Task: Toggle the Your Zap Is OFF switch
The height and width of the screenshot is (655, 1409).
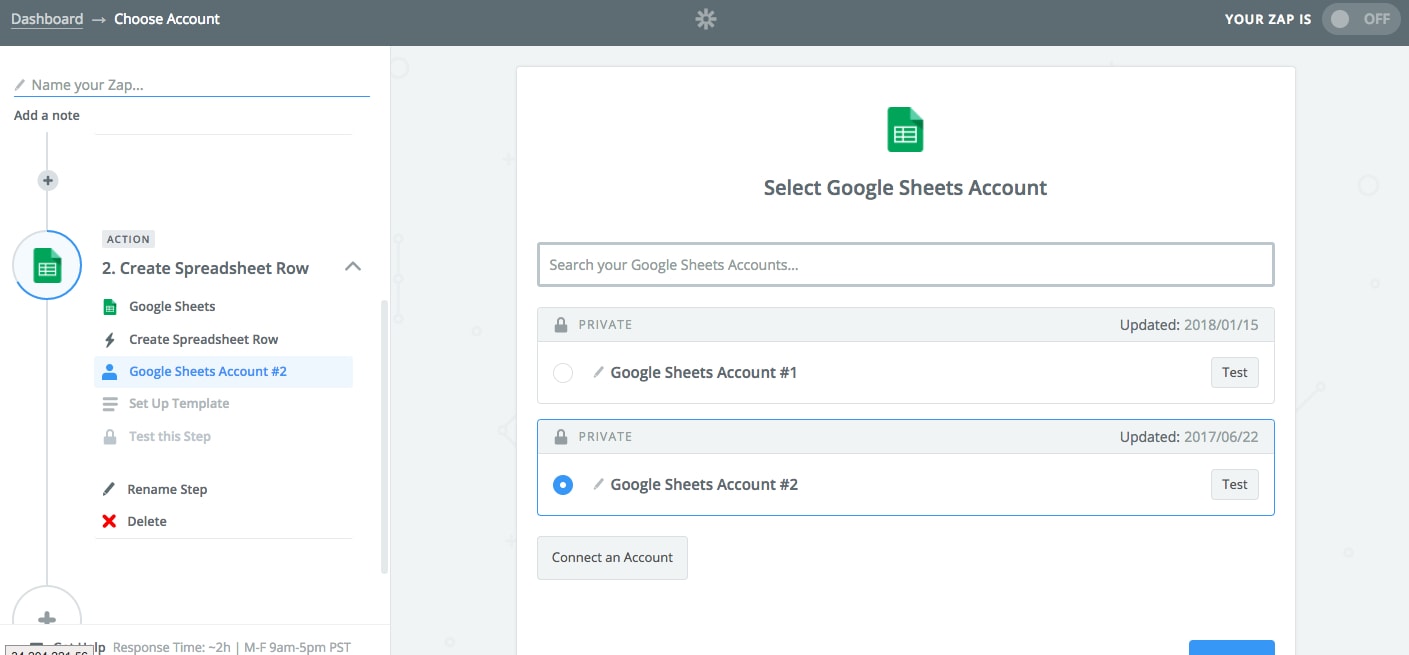Action: 1360,19
